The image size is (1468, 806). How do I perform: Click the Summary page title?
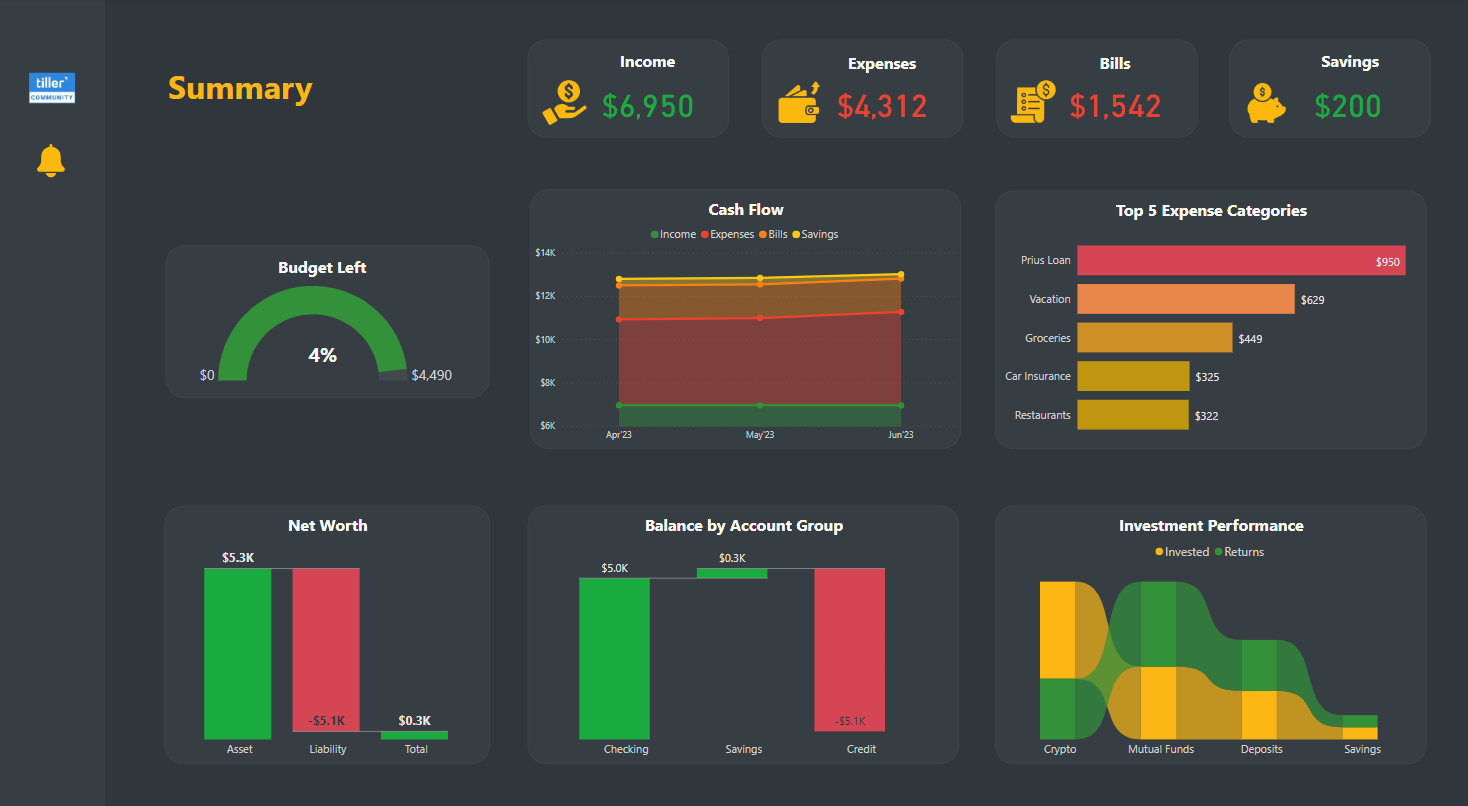(240, 88)
